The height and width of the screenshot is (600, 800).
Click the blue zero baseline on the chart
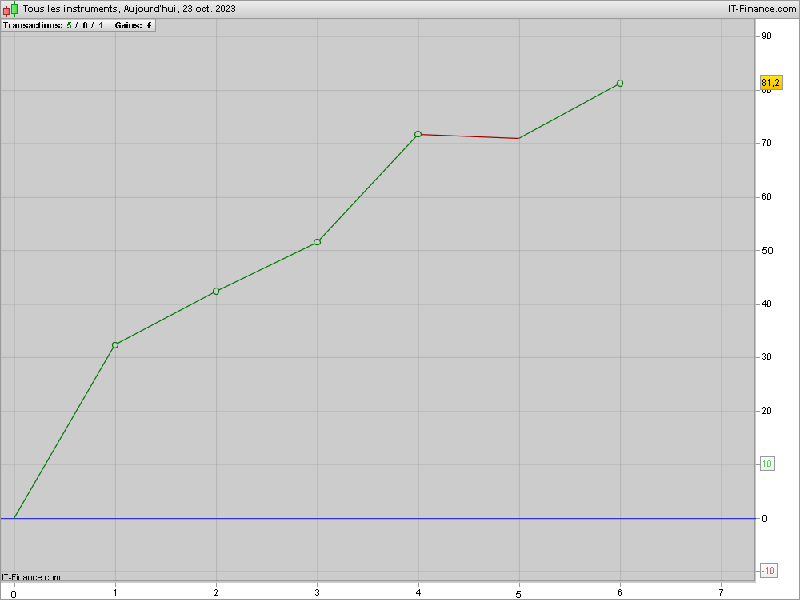pos(378,518)
